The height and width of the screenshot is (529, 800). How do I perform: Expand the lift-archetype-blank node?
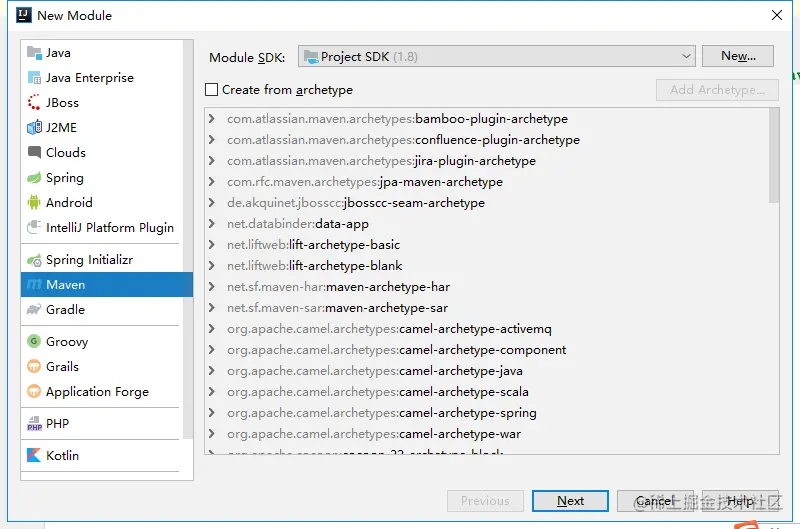[212, 266]
